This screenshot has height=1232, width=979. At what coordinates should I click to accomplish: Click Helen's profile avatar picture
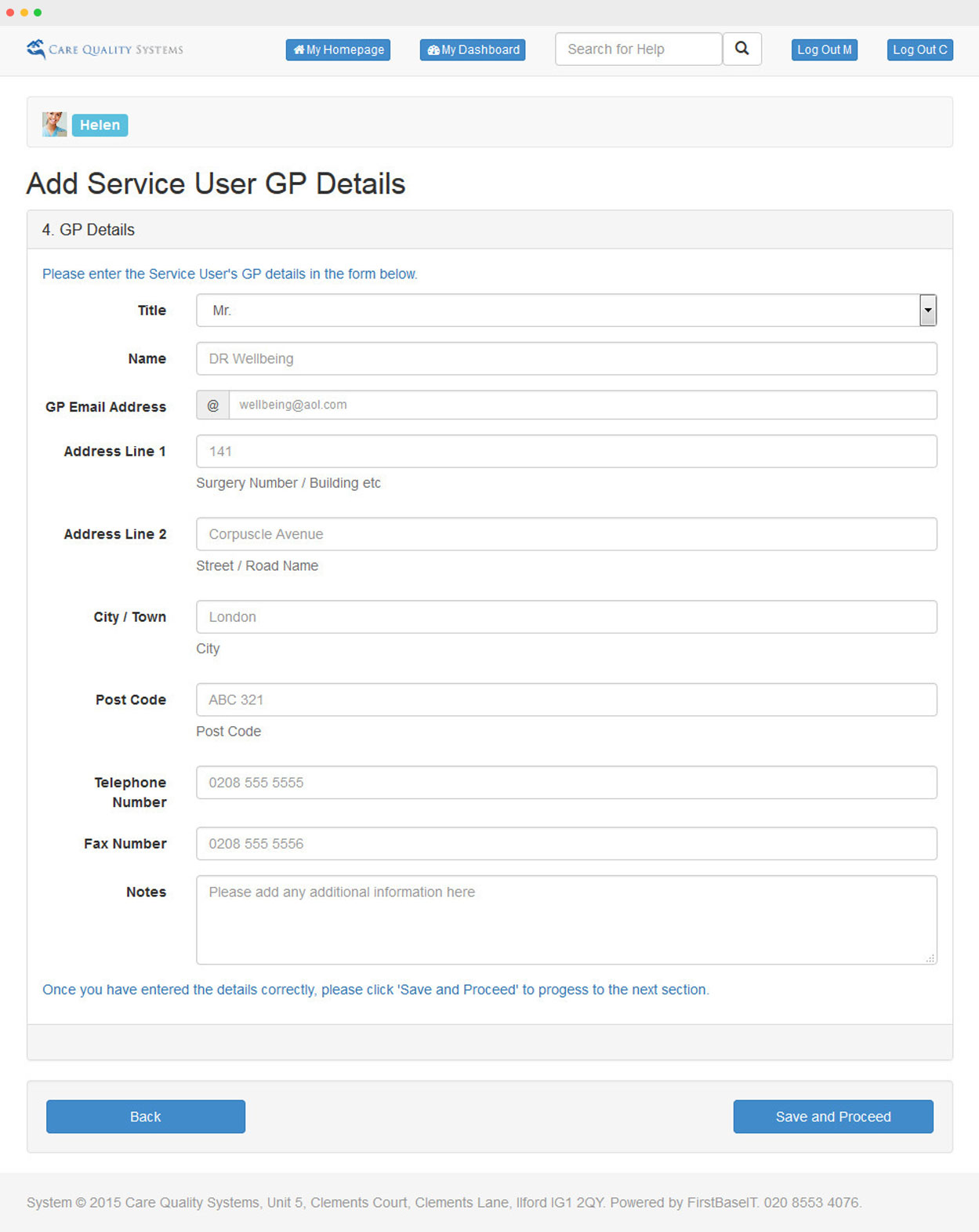tap(54, 125)
